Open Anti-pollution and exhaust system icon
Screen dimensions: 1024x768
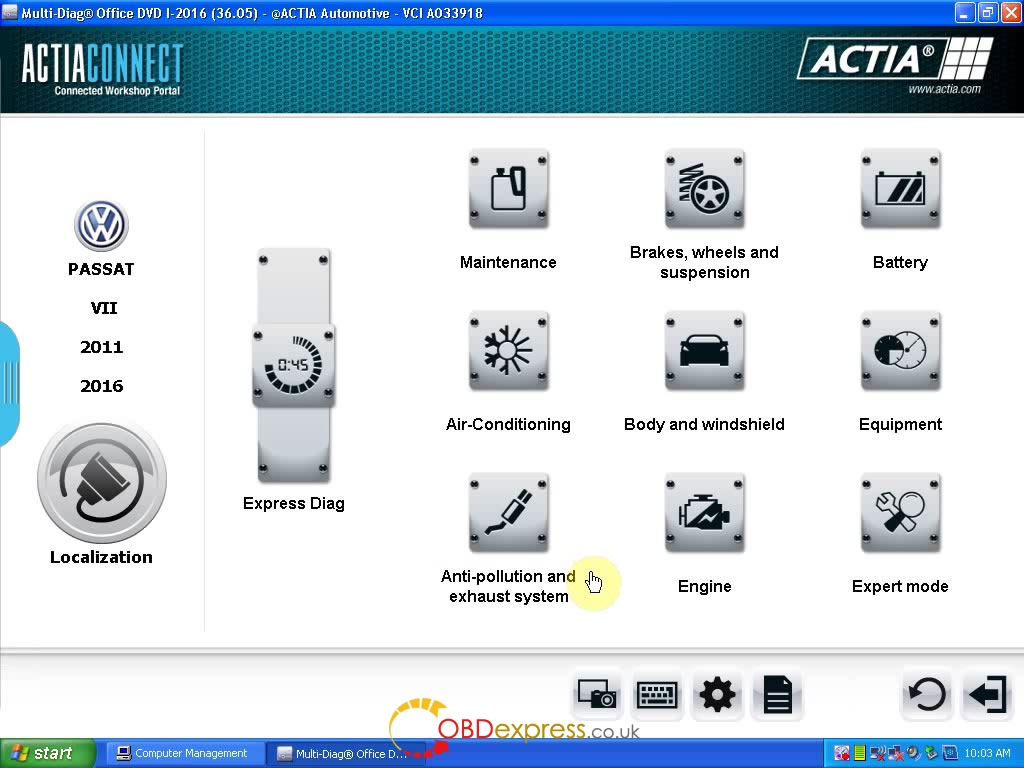[508, 513]
